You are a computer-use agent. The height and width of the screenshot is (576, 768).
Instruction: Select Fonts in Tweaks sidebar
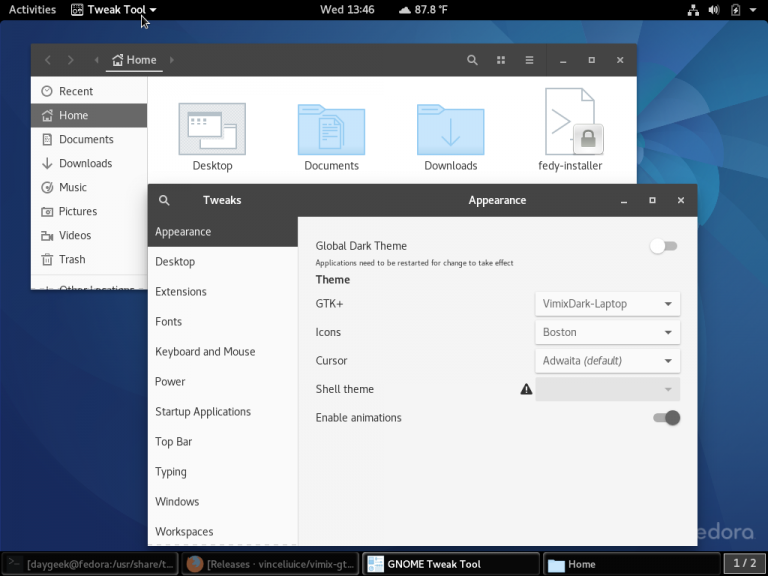tap(168, 322)
